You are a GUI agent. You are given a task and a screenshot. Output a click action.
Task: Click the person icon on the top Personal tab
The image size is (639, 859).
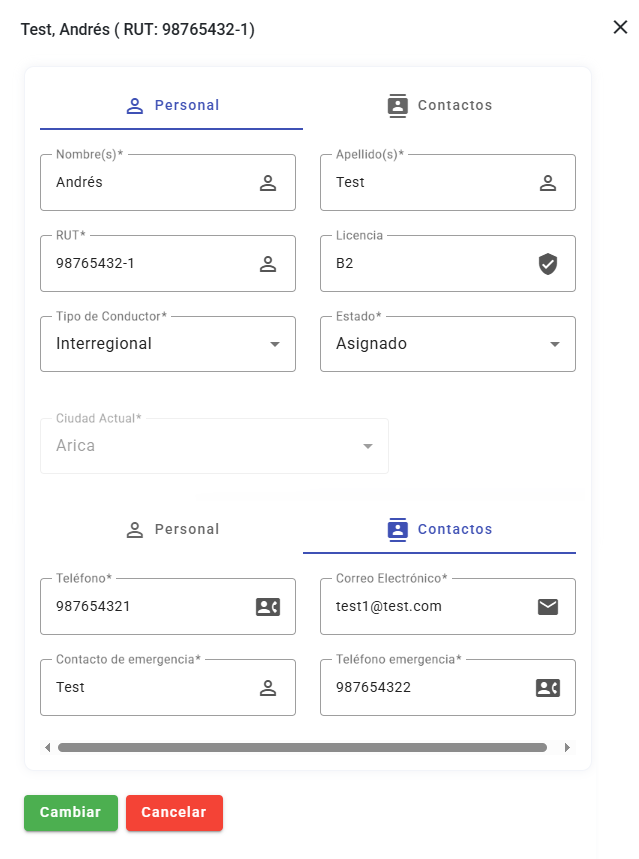tap(135, 105)
